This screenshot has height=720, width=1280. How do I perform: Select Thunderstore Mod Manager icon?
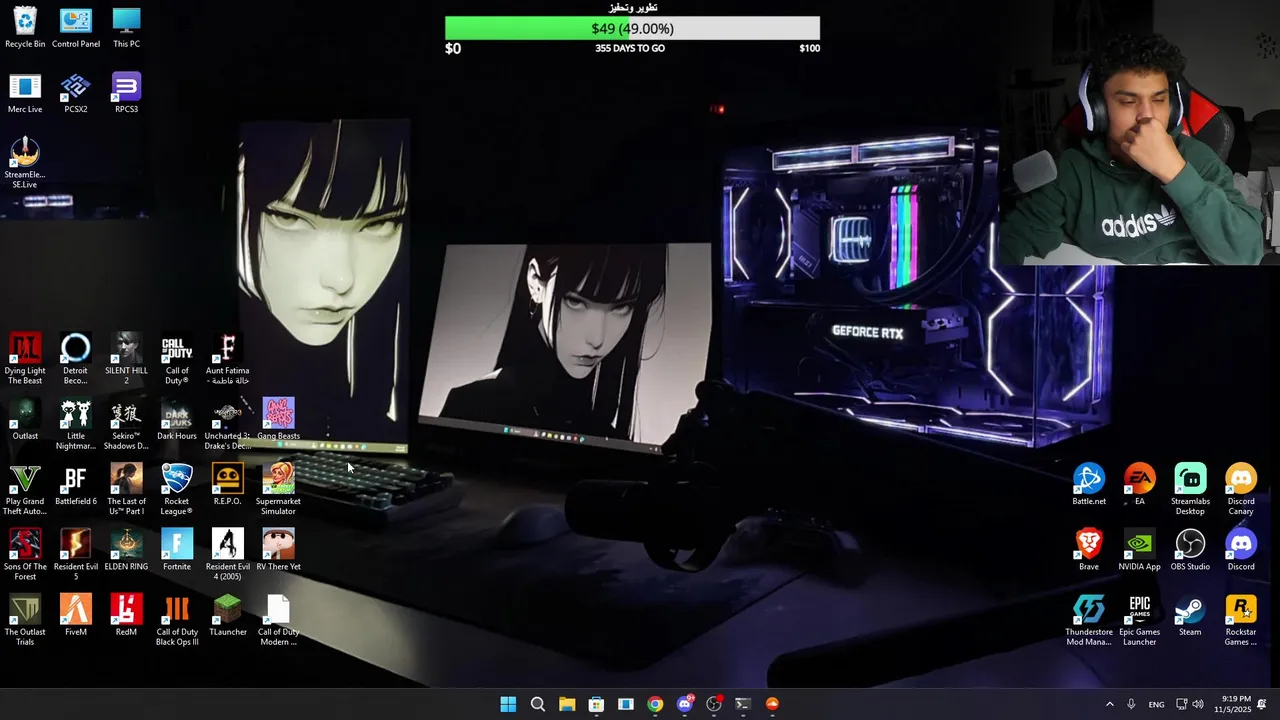point(1089,620)
